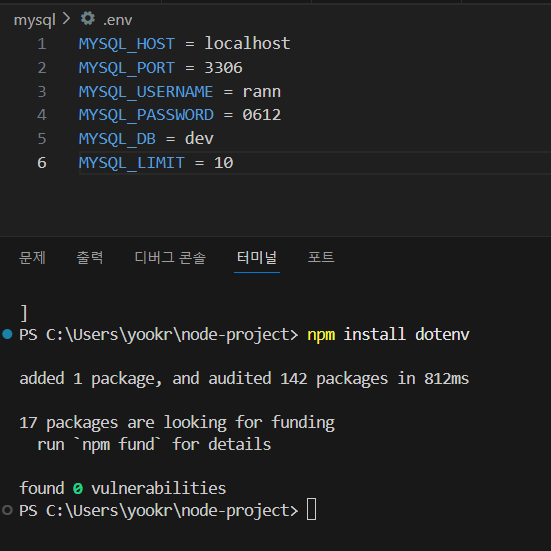551x551 pixels.
Task: Select the 터미널 tab
Action: coord(257,258)
